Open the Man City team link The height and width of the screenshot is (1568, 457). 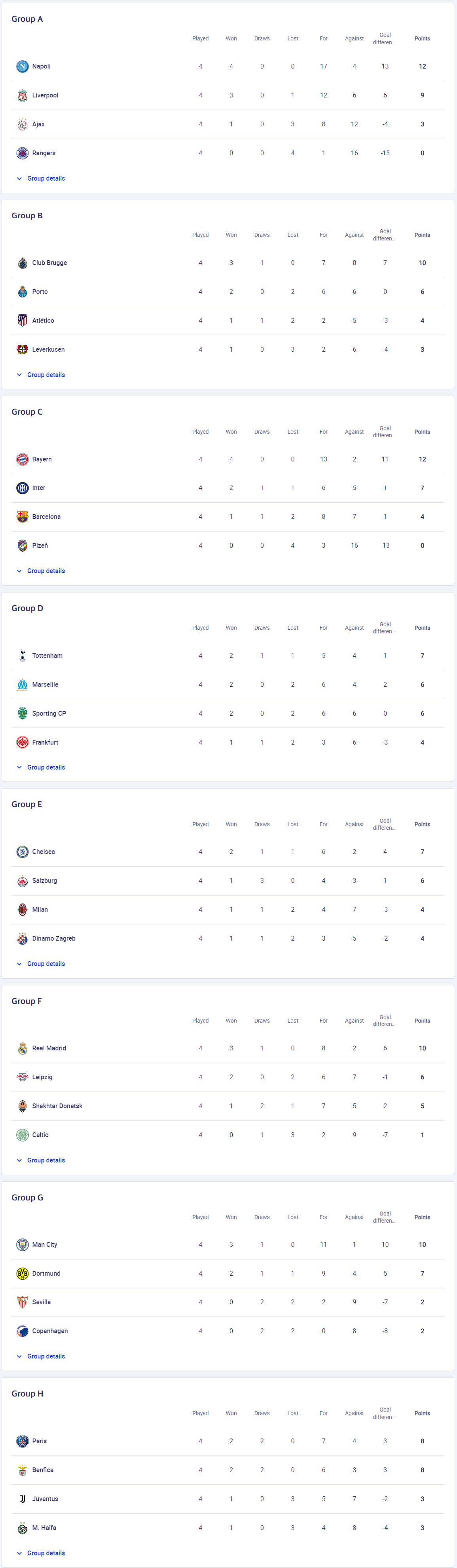44,1245
